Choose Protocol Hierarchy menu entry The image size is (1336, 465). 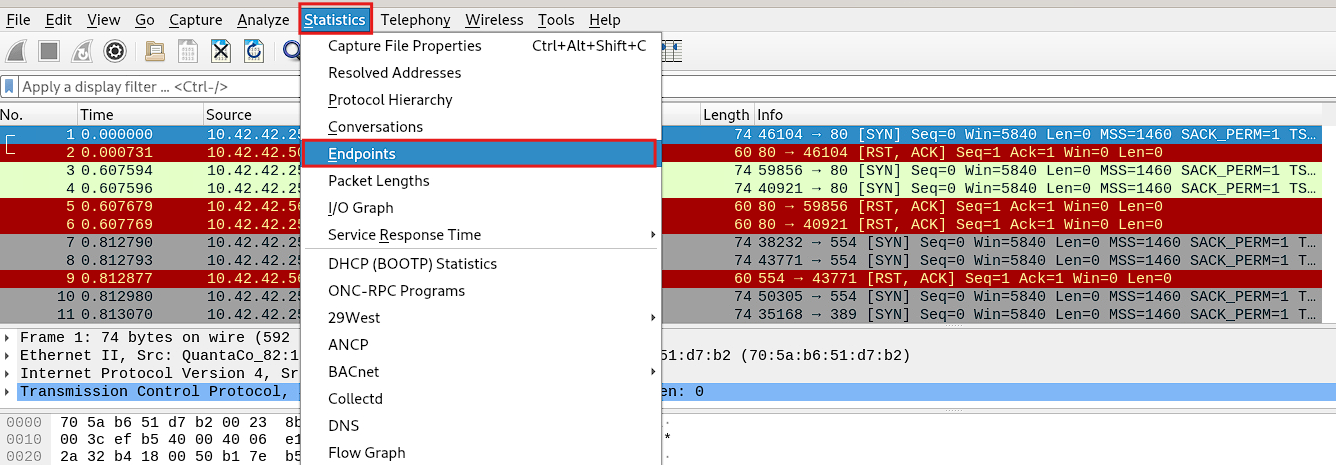click(480, 100)
